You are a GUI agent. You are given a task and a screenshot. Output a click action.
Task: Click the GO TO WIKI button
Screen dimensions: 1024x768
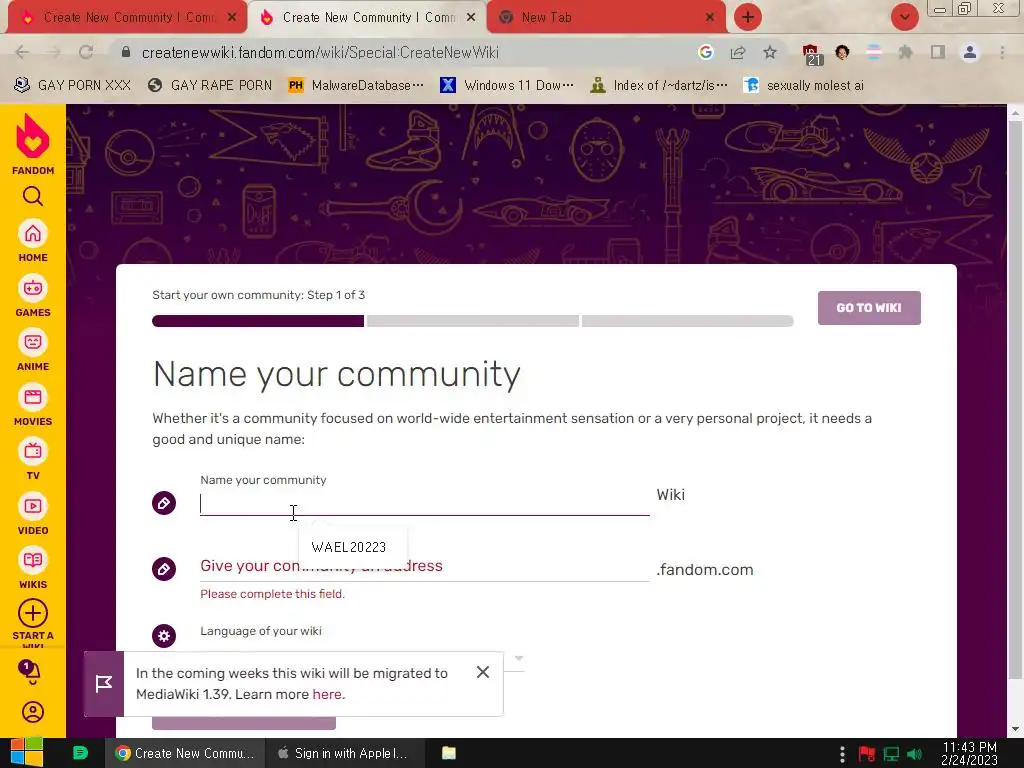869,308
